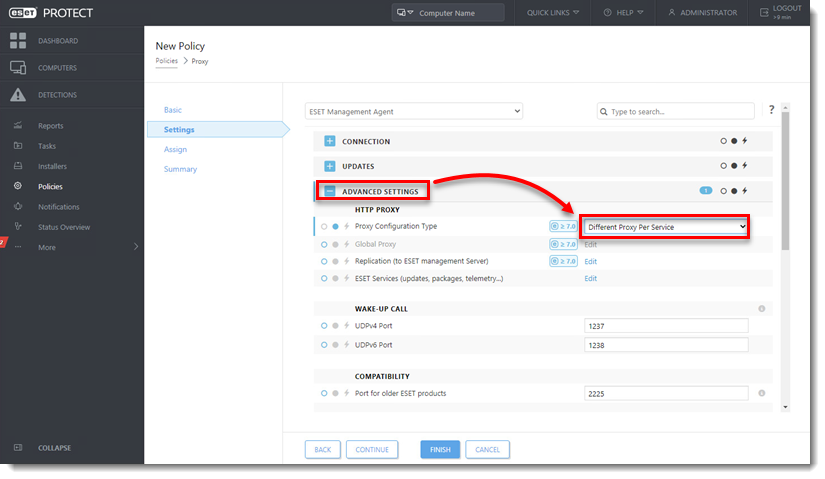This screenshot has height=479, width=825.
Task: Click the Policies breadcrumb link
Action: (x=166, y=61)
